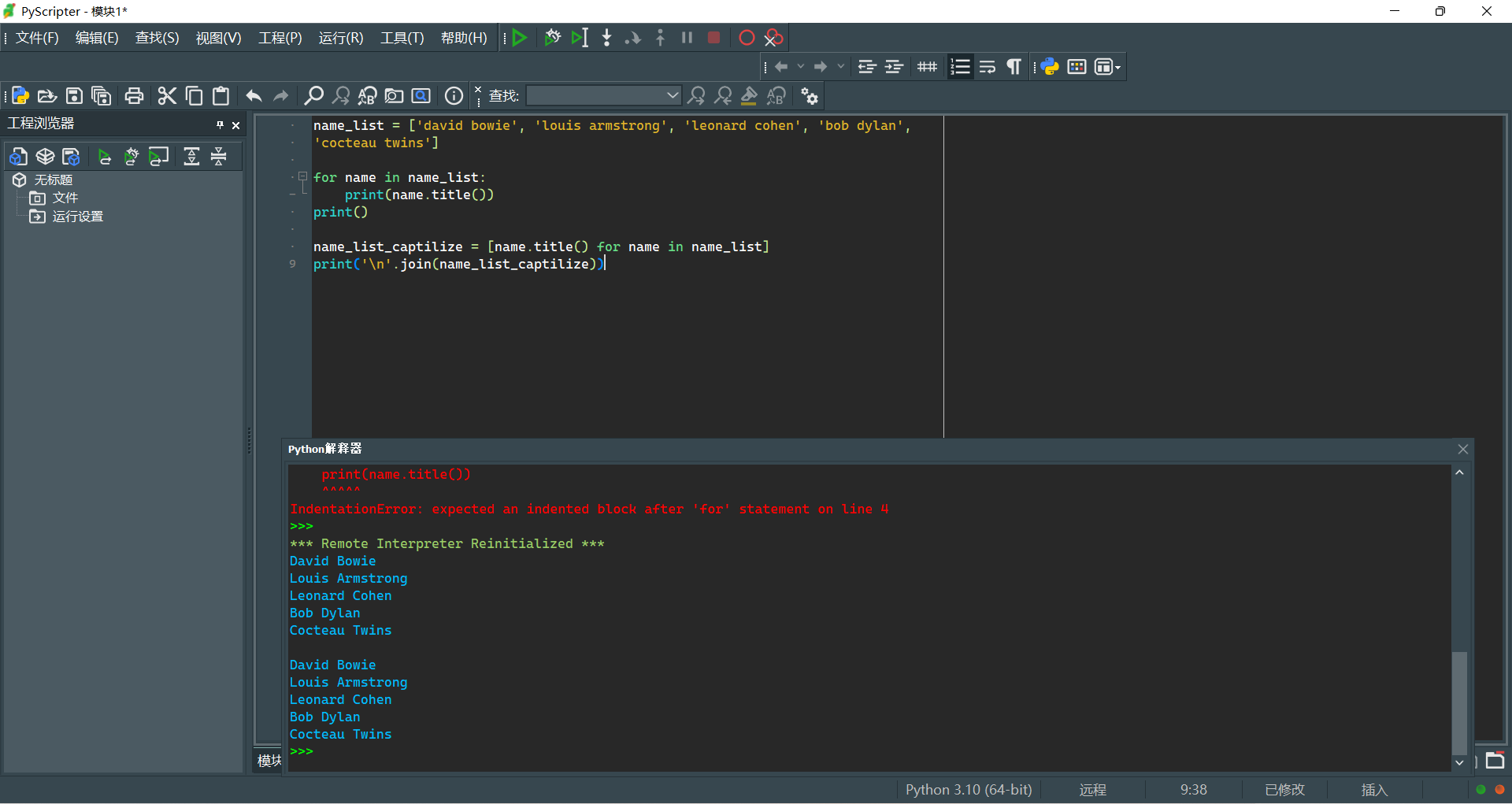The width and height of the screenshot is (1512, 804).
Task: Click the green Run script button
Action: pyautogui.click(x=519, y=38)
